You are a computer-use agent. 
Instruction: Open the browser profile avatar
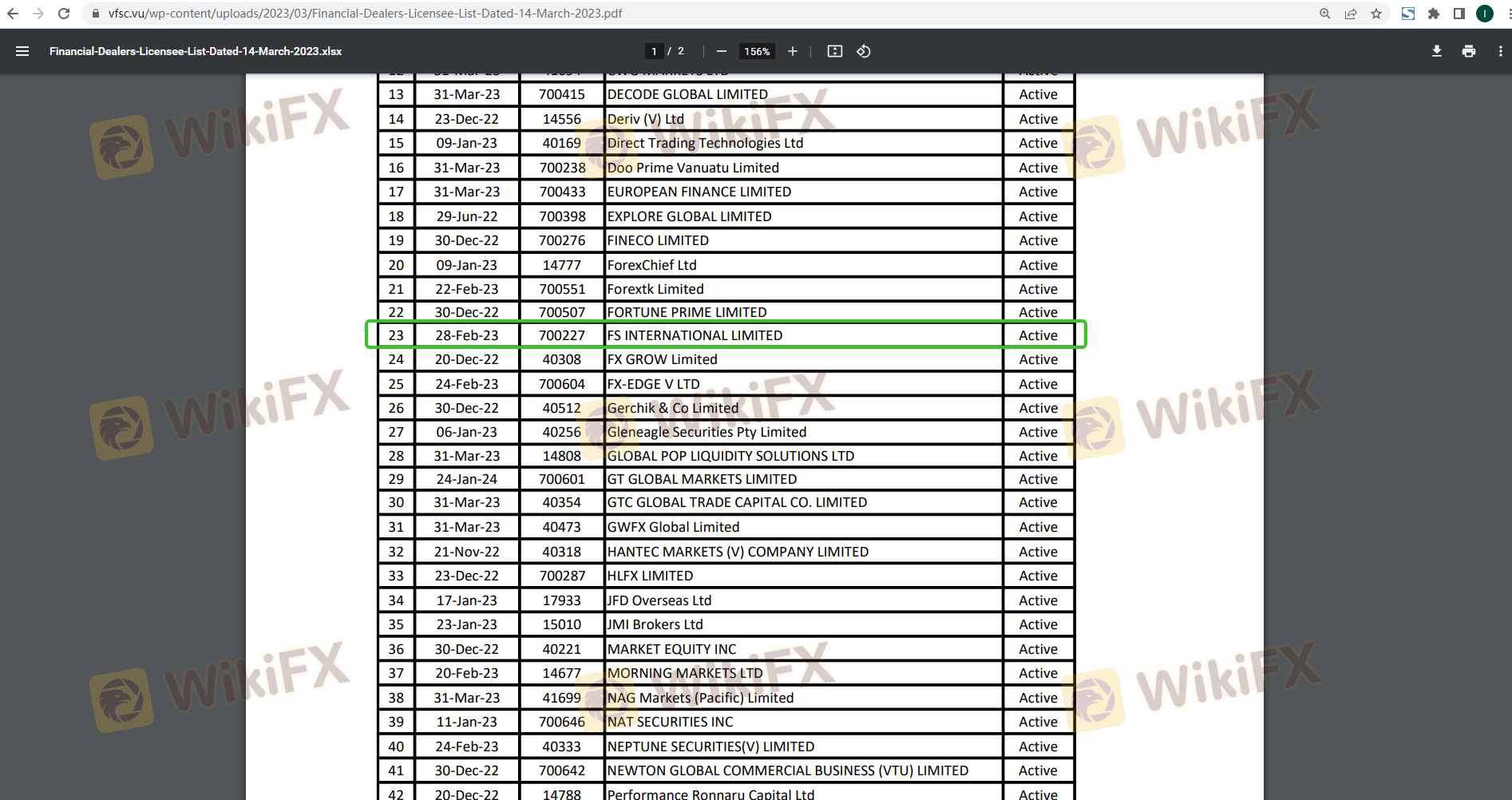(1485, 14)
